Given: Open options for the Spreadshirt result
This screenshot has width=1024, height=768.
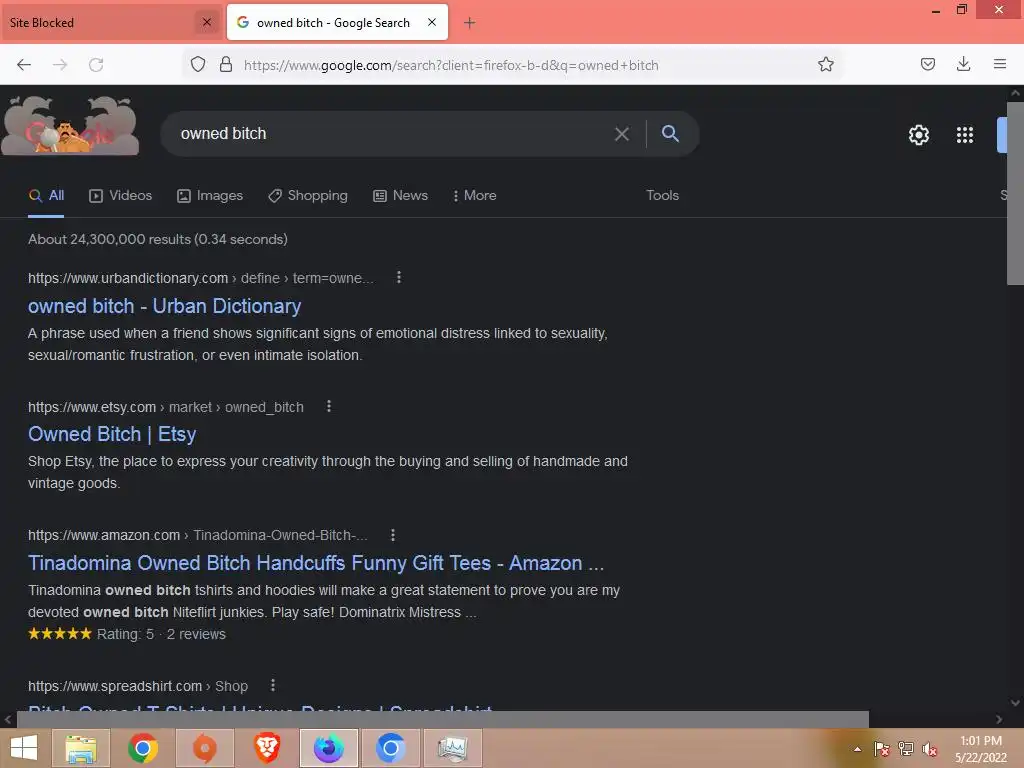Looking at the screenshot, I should coord(273,685).
